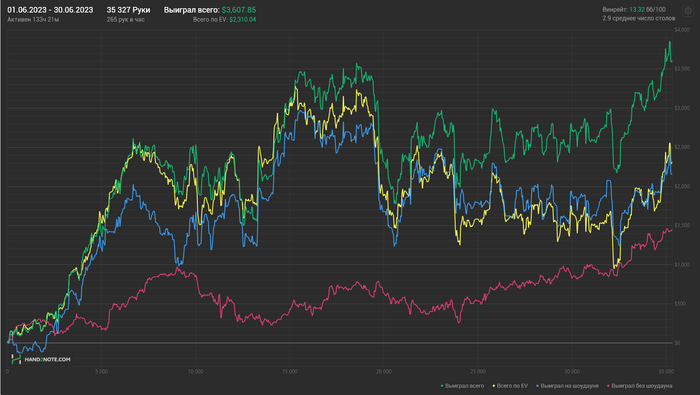Click the 10 000 x-axis label

pos(196,371)
